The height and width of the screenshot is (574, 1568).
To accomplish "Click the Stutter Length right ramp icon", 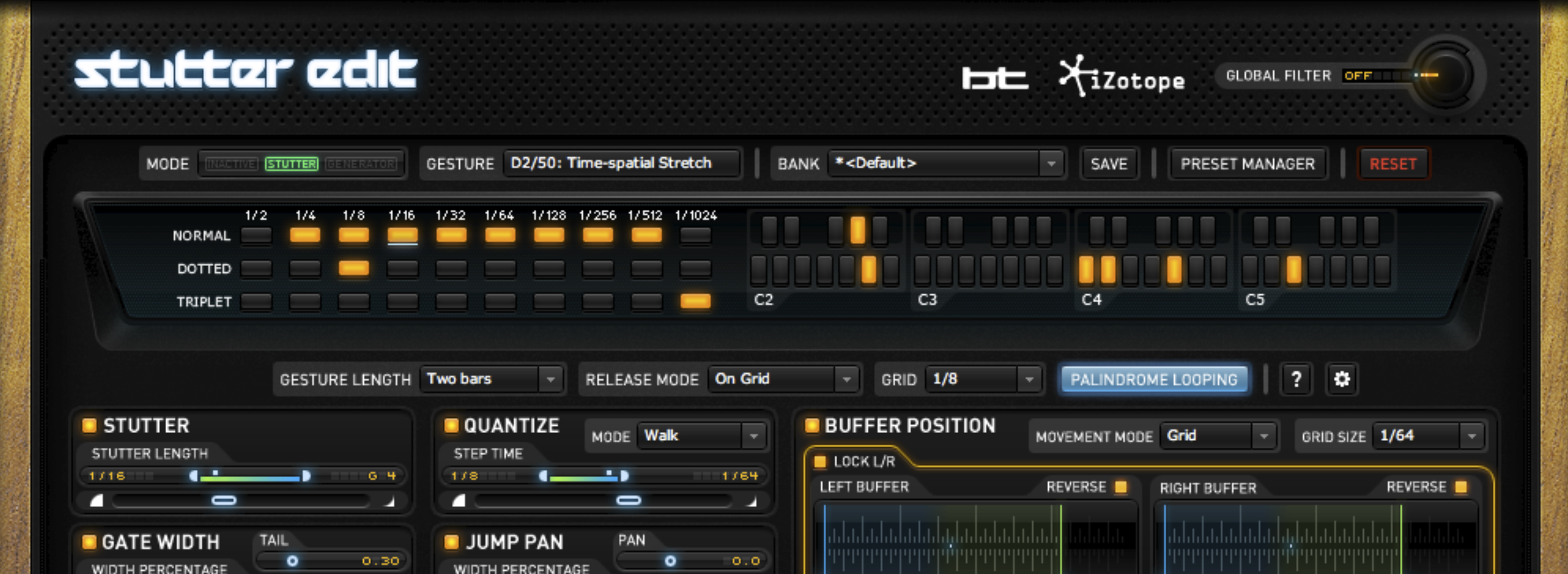I will [390, 502].
